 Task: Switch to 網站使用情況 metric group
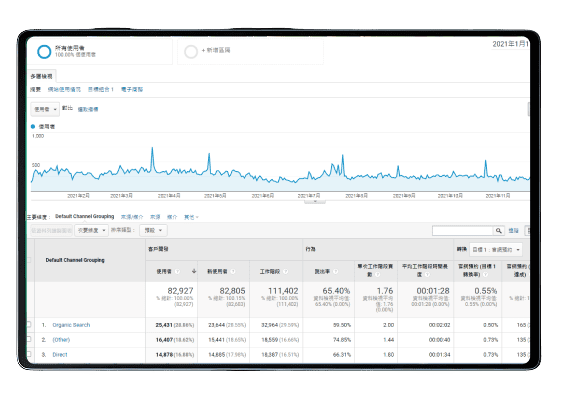64,89
